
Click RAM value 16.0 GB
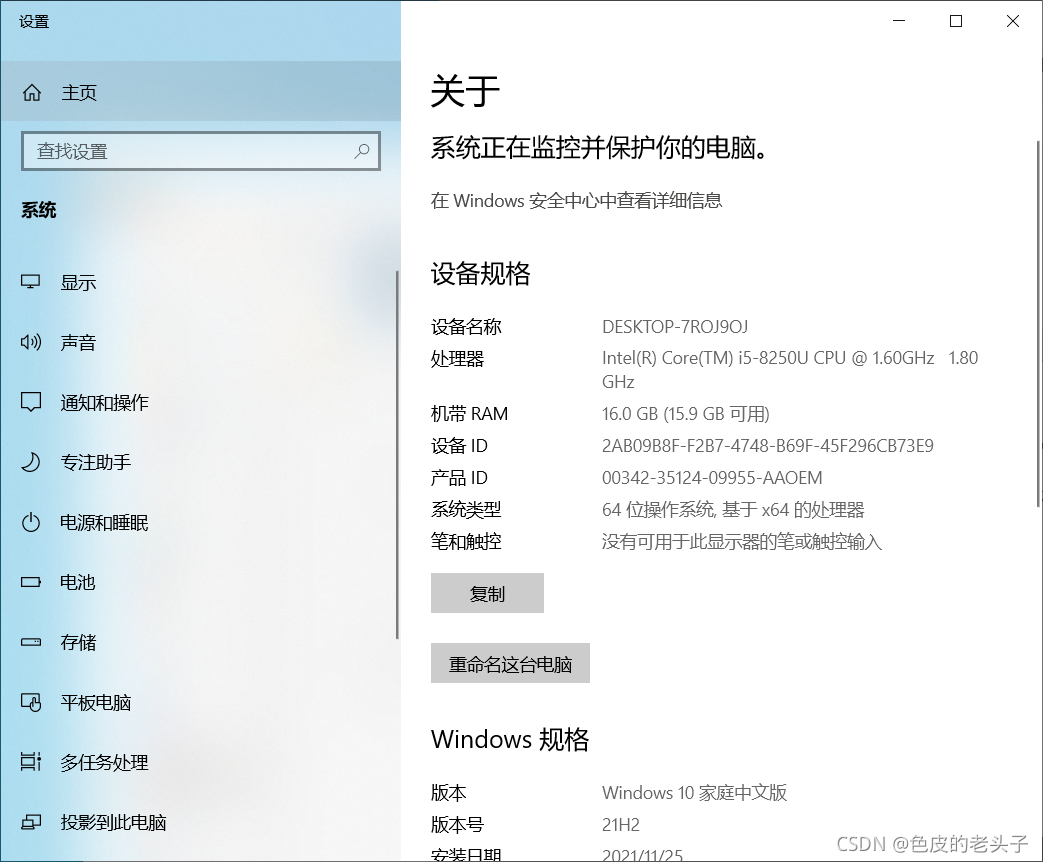[x=685, y=414]
